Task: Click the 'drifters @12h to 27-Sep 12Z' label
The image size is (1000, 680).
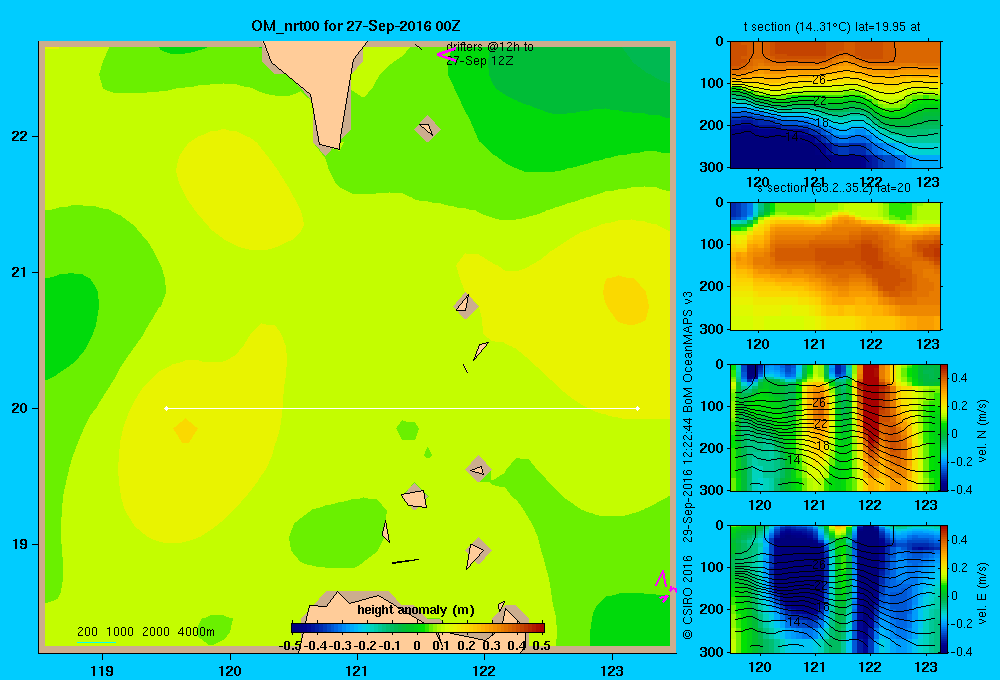Action: click(x=490, y=54)
